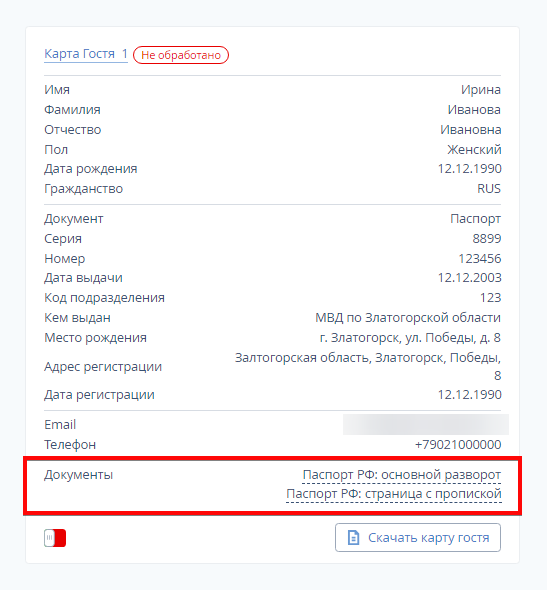Click the issue date 12.12.2003

[x=470, y=278]
